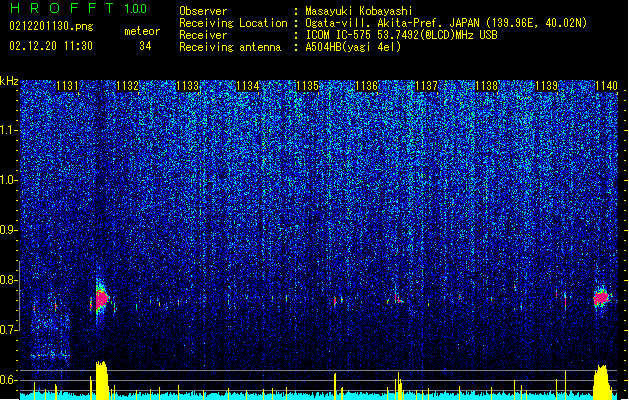Select the A504HB(yagi 4el) antenna text
The image size is (629, 400).
(353, 47)
